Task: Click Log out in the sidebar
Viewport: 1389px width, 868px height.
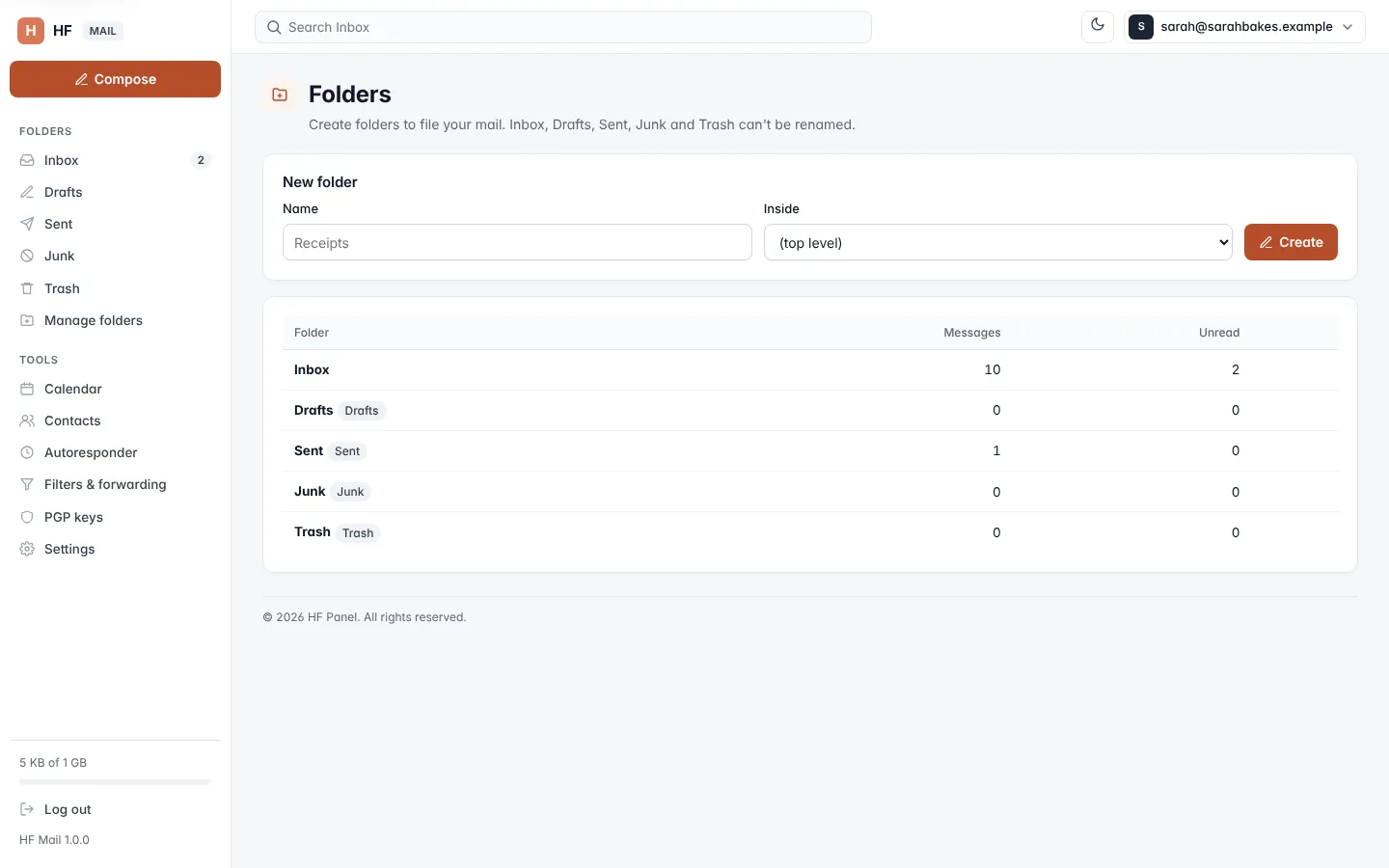Action: tap(115, 809)
